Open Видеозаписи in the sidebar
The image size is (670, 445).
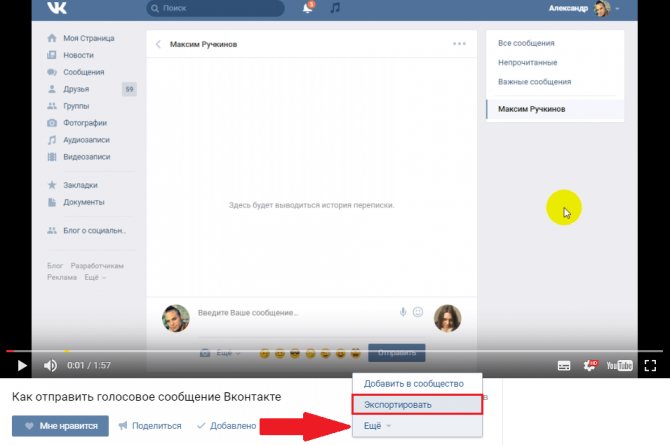[87, 157]
